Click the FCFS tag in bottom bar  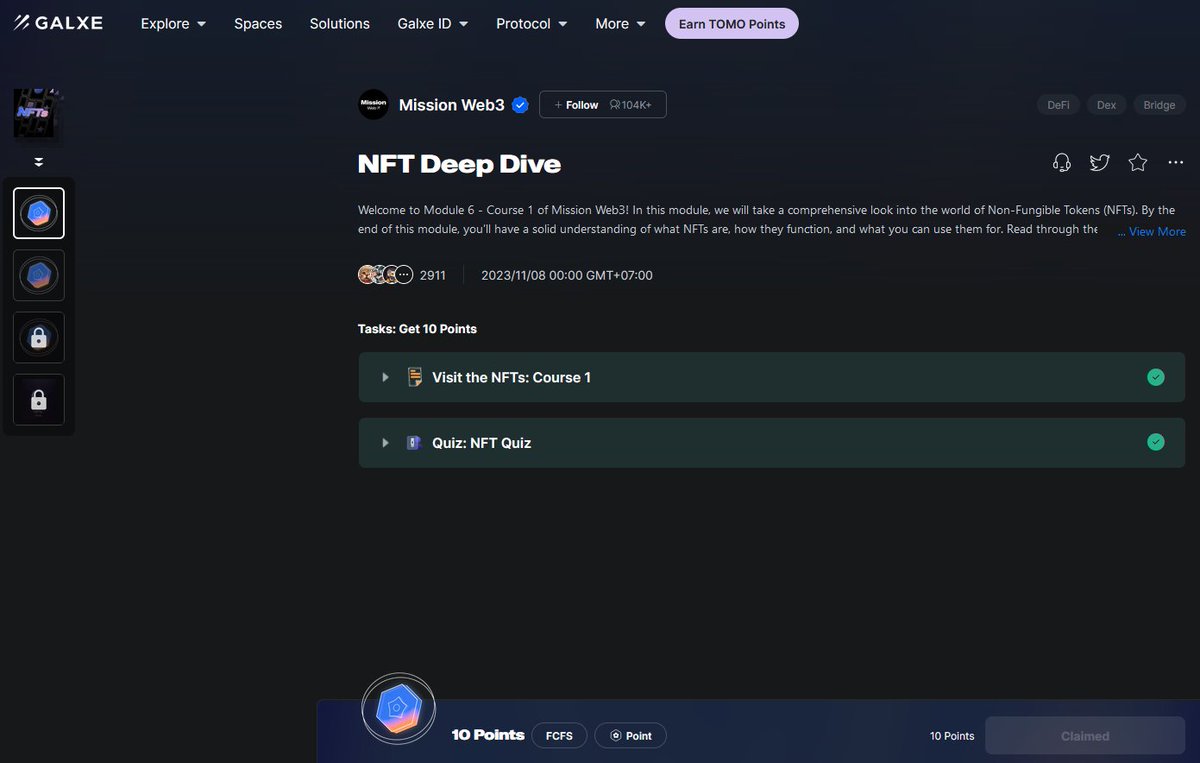point(559,736)
